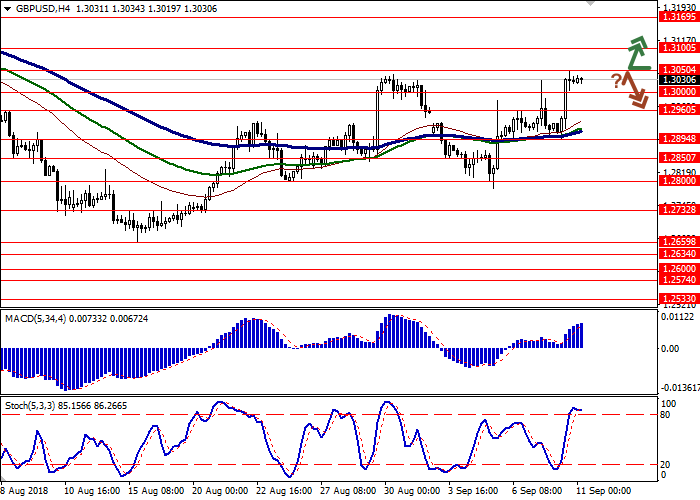Select the 1.28507 price level label
700x500 pixels.
coord(679,158)
